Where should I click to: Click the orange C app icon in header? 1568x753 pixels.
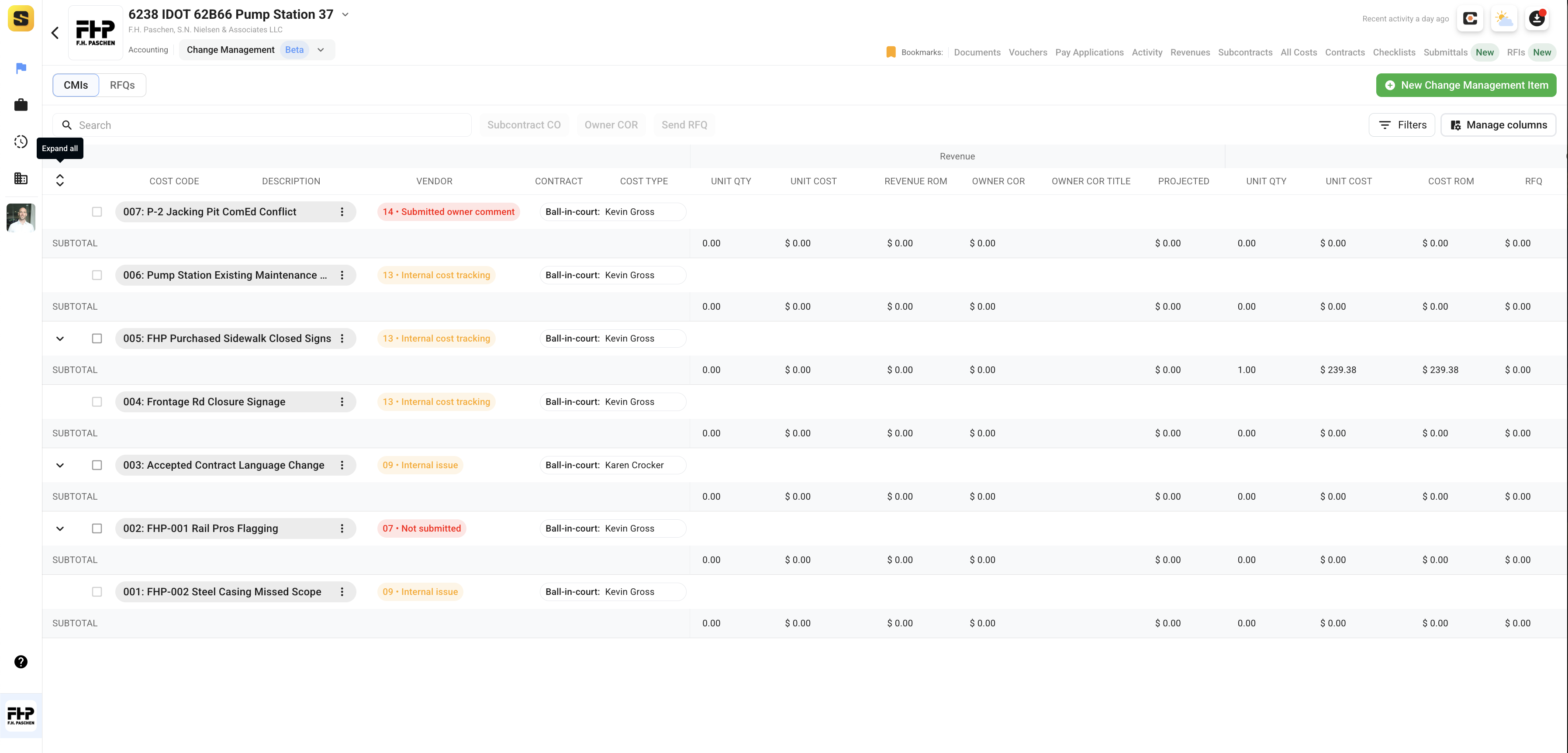pyautogui.click(x=1470, y=19)
